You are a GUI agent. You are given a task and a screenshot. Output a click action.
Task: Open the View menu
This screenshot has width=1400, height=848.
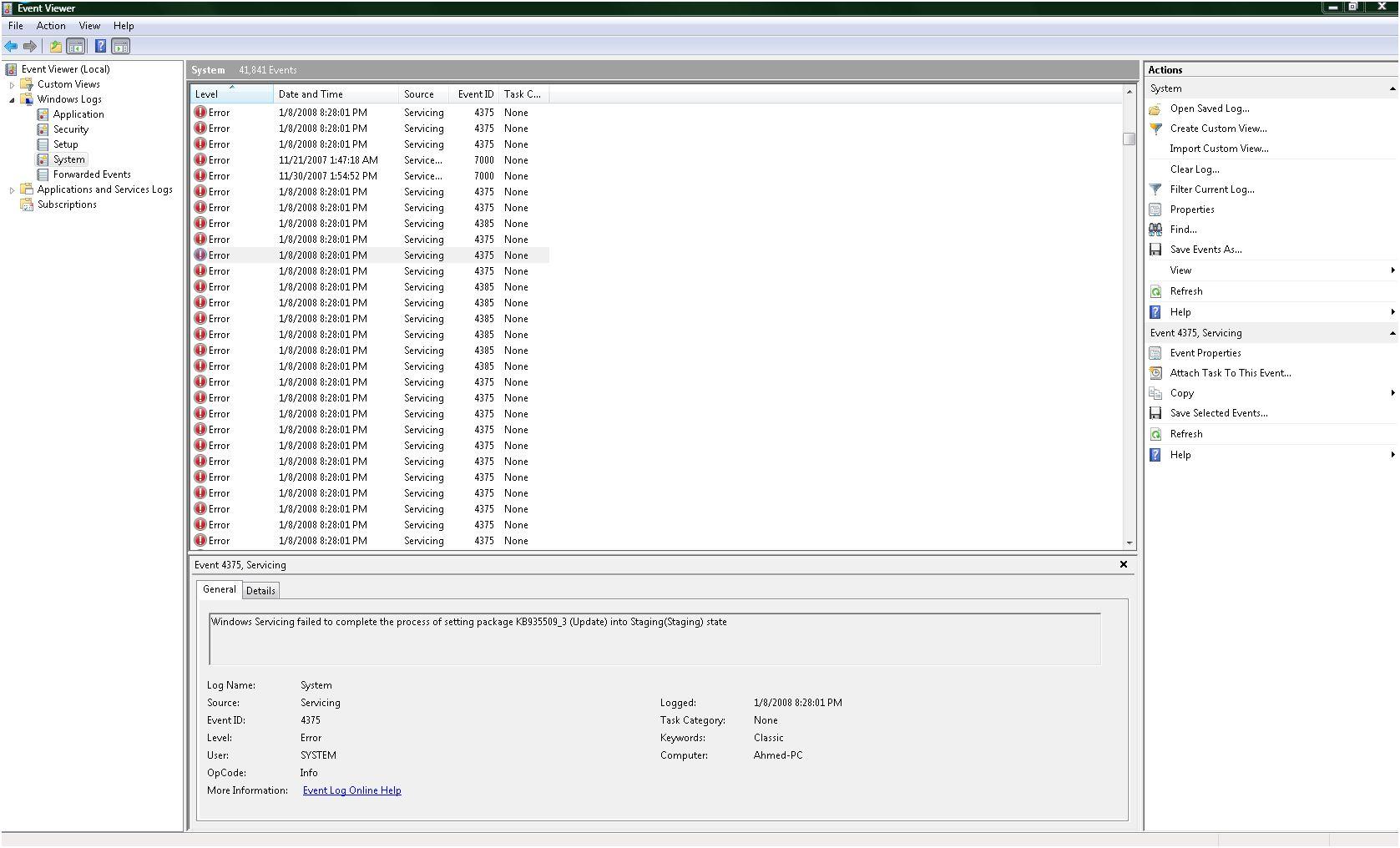click(x=89, y=26)
